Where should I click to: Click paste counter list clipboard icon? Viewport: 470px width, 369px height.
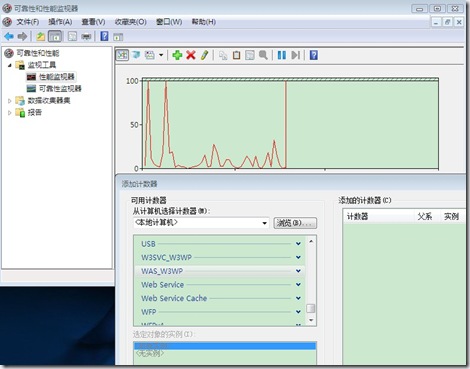click(x=236, y=55)
